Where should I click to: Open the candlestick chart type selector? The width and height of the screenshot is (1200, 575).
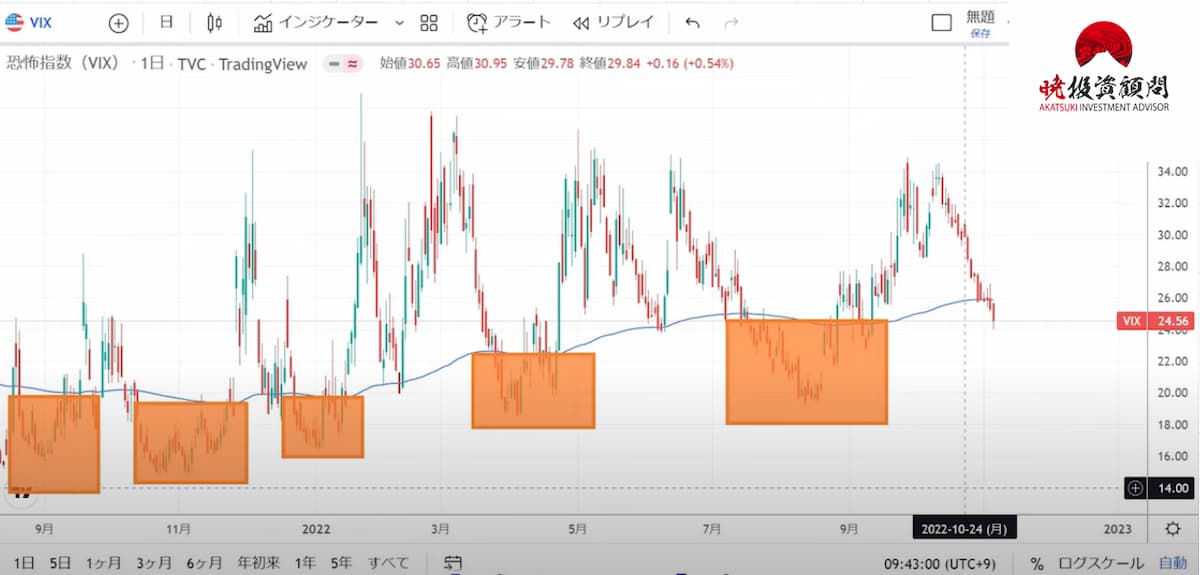pyautogui.click(x=214, y=23)
